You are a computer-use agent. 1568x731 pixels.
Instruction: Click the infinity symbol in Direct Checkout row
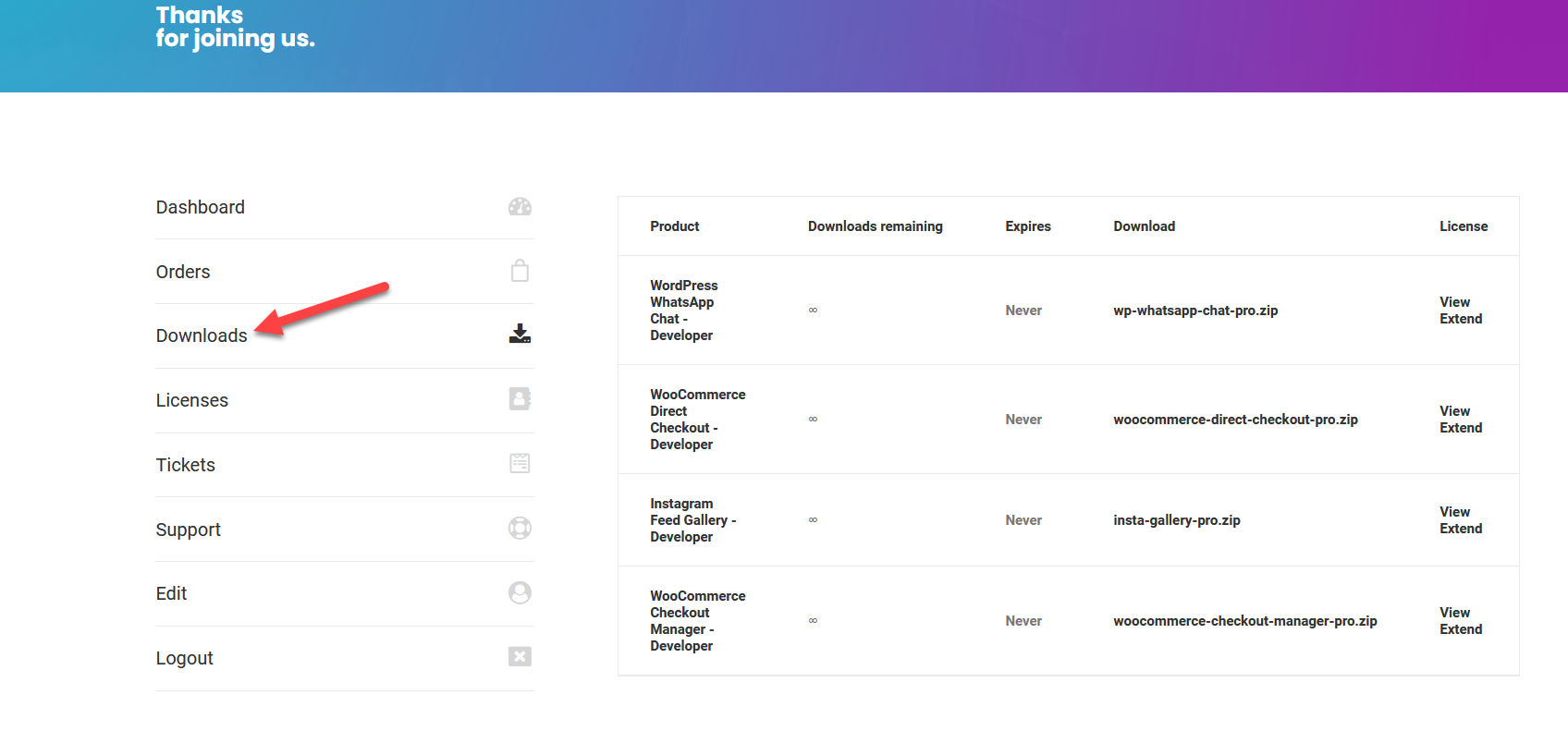pos(813,419)
